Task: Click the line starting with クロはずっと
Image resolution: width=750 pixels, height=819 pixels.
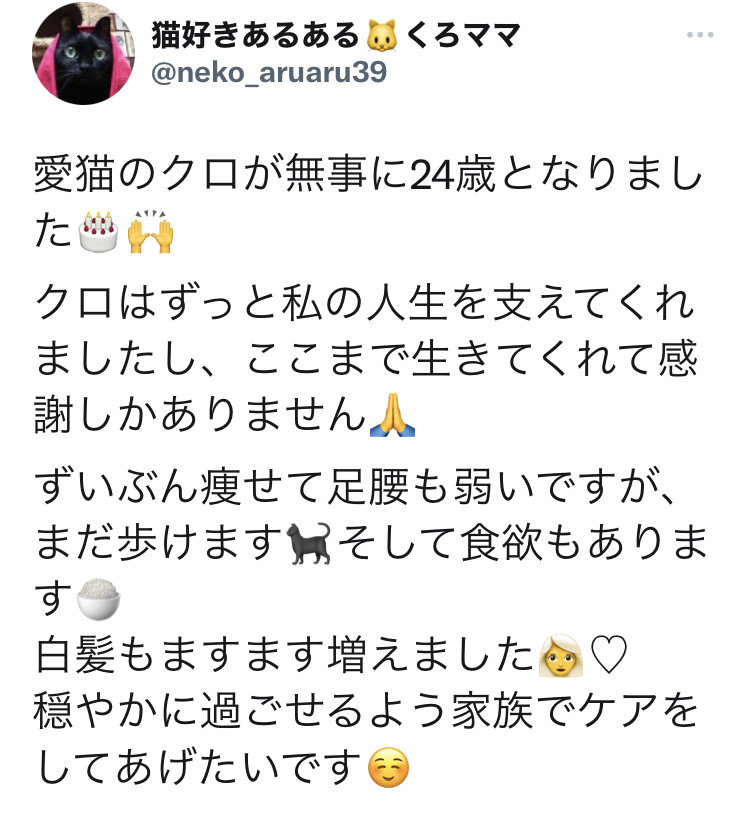Action: [x=365, y=304]
